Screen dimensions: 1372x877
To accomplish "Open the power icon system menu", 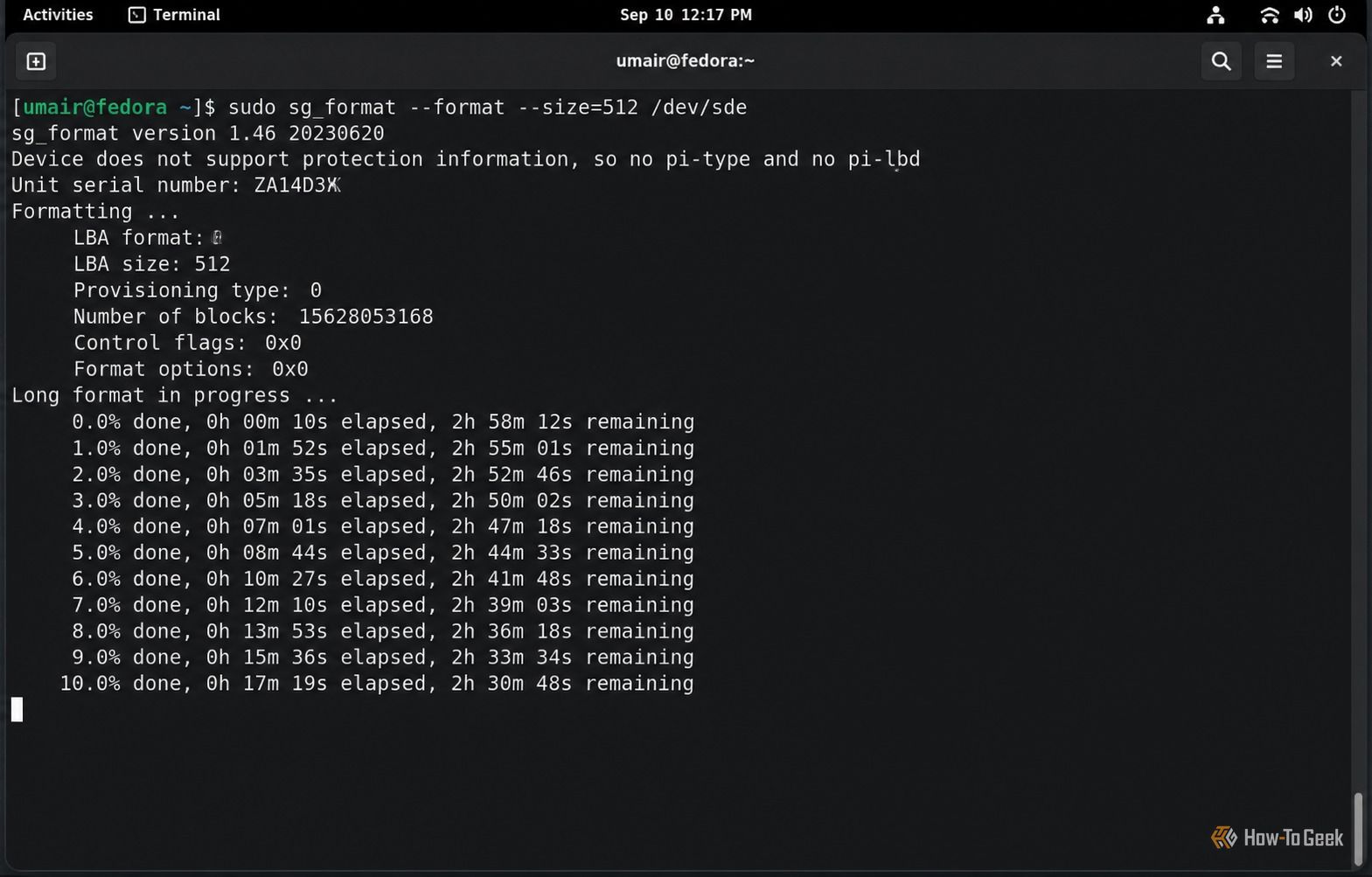I will tap(1337, 15).
